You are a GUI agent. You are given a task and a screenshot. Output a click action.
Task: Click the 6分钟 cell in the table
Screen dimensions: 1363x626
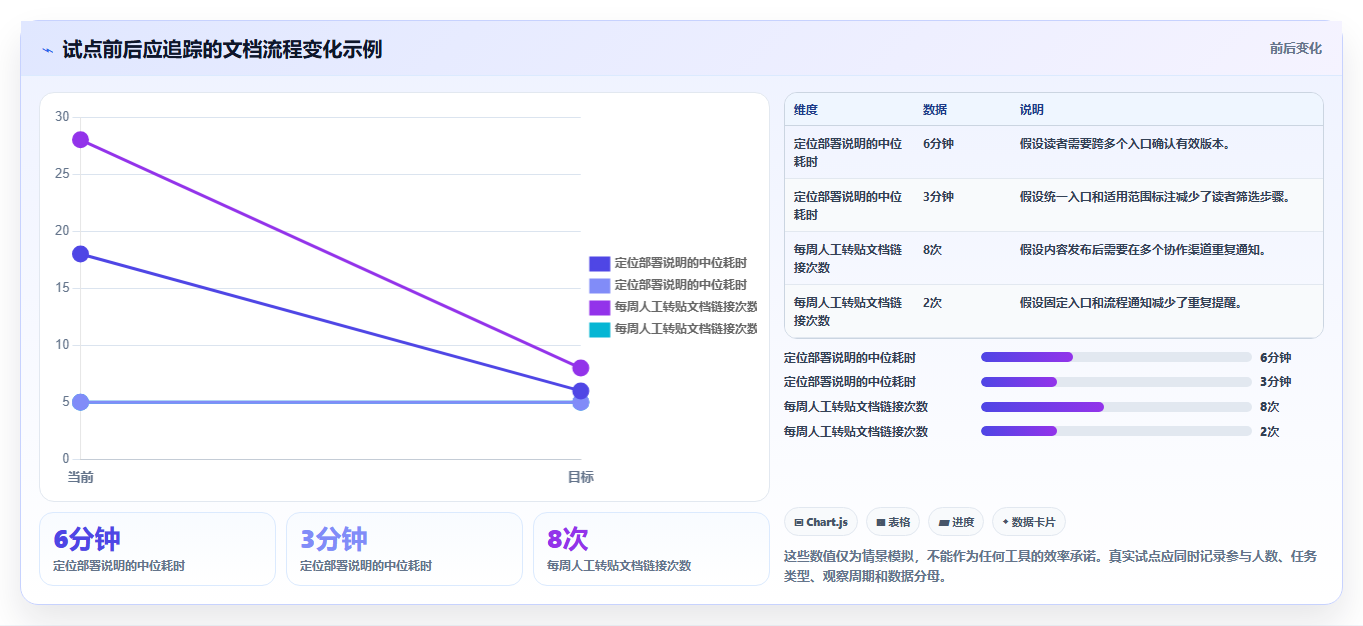(938, 144)
